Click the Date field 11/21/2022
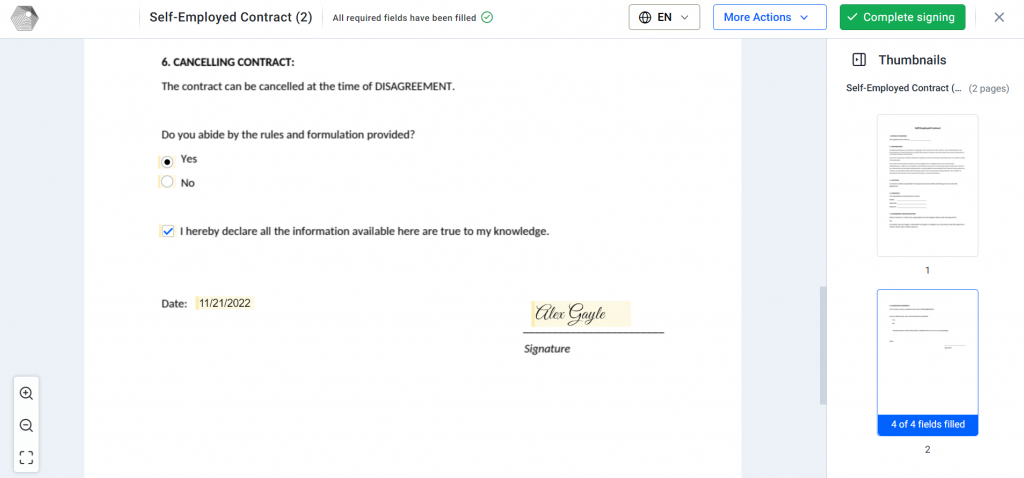Screen dimensions: 1024x478 tap(225, 304)
